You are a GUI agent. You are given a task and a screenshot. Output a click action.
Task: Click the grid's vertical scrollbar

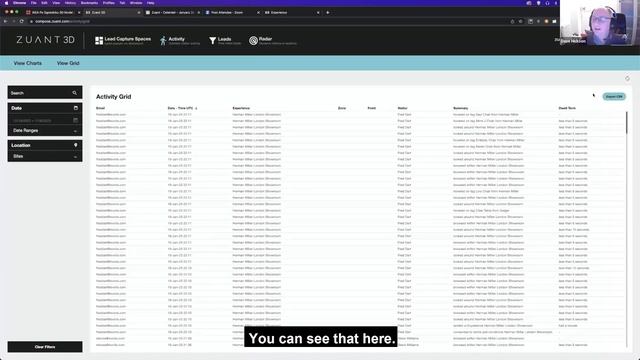[627, 122]
